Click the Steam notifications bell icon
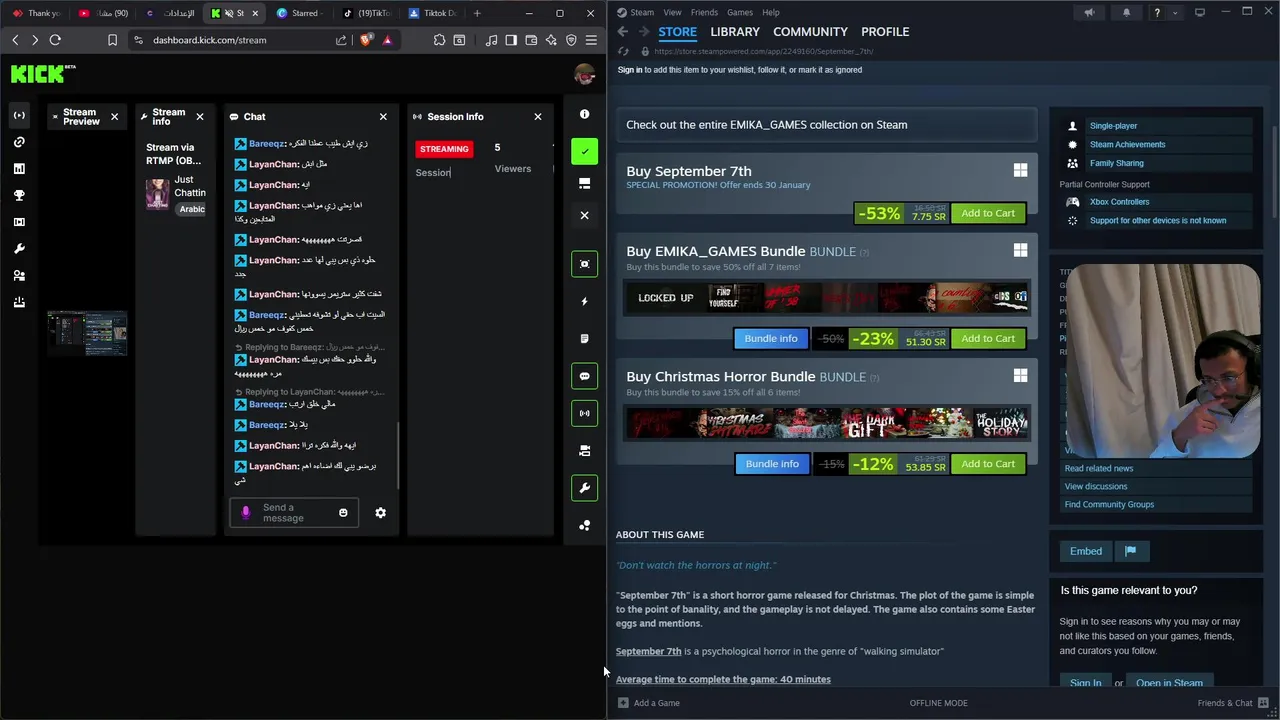This screenshot has width=1280, height=720. click(x=1126, y=12)
